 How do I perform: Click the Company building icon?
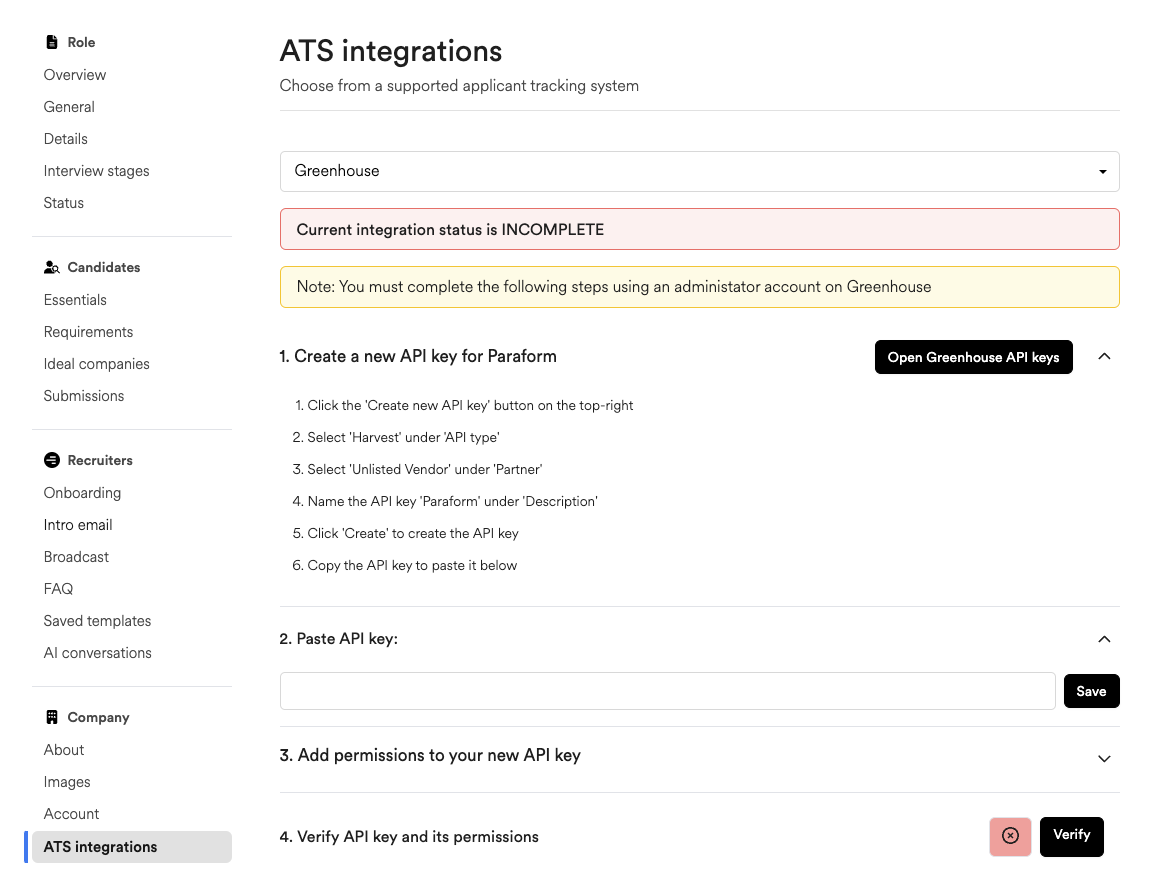pos(52,717)
